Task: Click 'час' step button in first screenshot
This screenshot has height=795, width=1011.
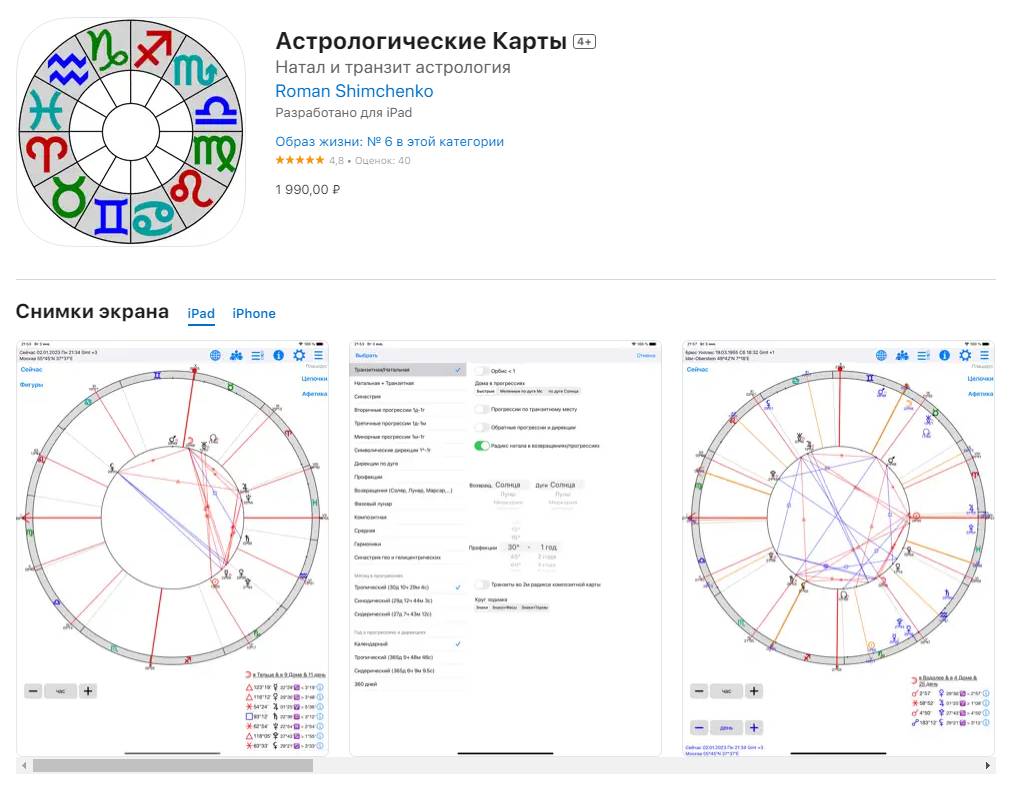Action: pos(61,691)
